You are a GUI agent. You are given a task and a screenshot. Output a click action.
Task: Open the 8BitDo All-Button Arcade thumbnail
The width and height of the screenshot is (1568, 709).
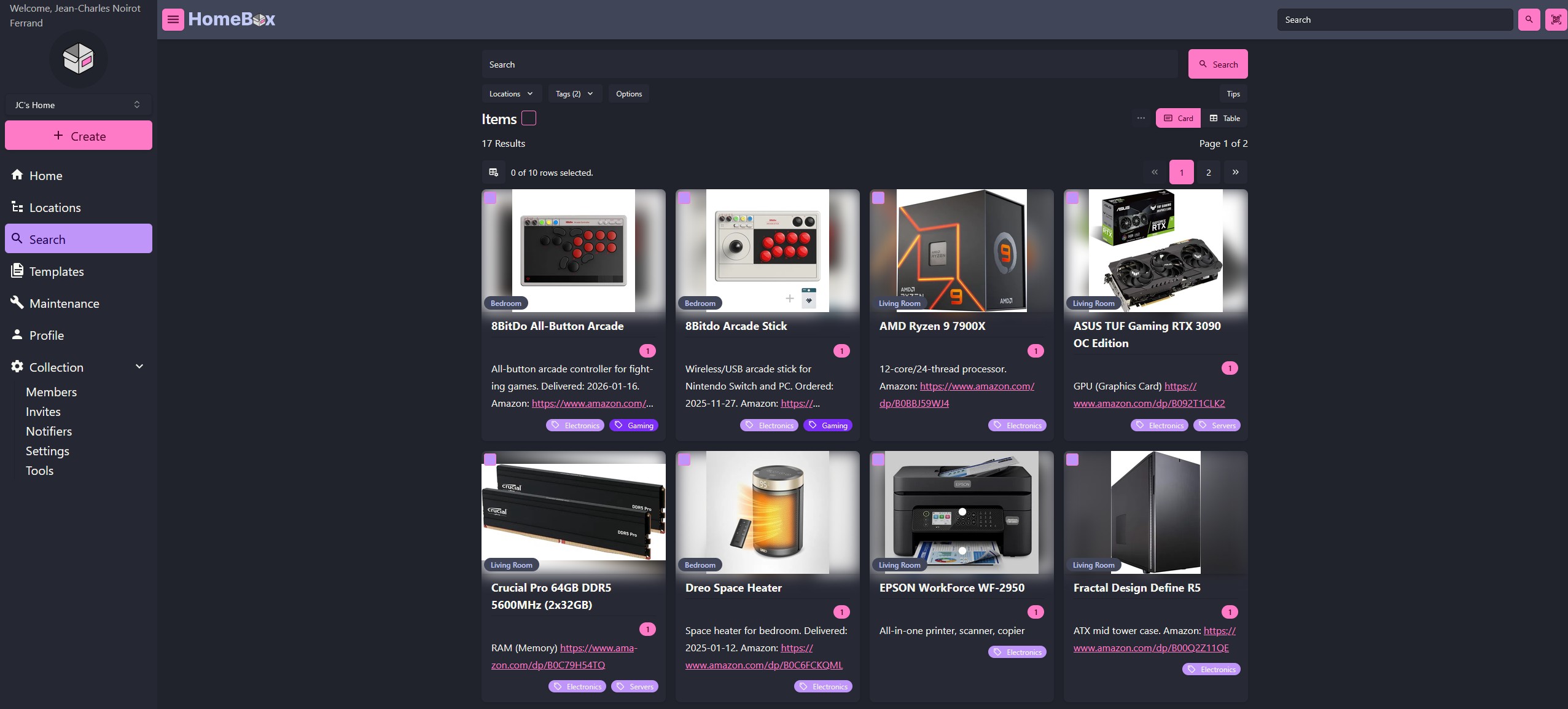click(x=574, y=251)
